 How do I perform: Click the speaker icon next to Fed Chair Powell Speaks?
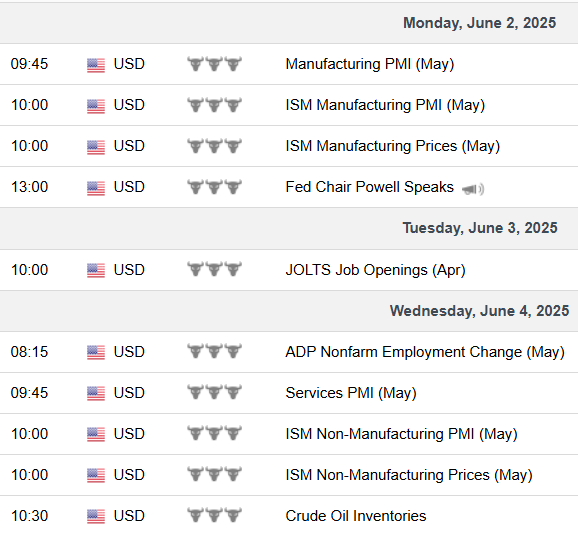pyautogui.click(x=473, y=189)
